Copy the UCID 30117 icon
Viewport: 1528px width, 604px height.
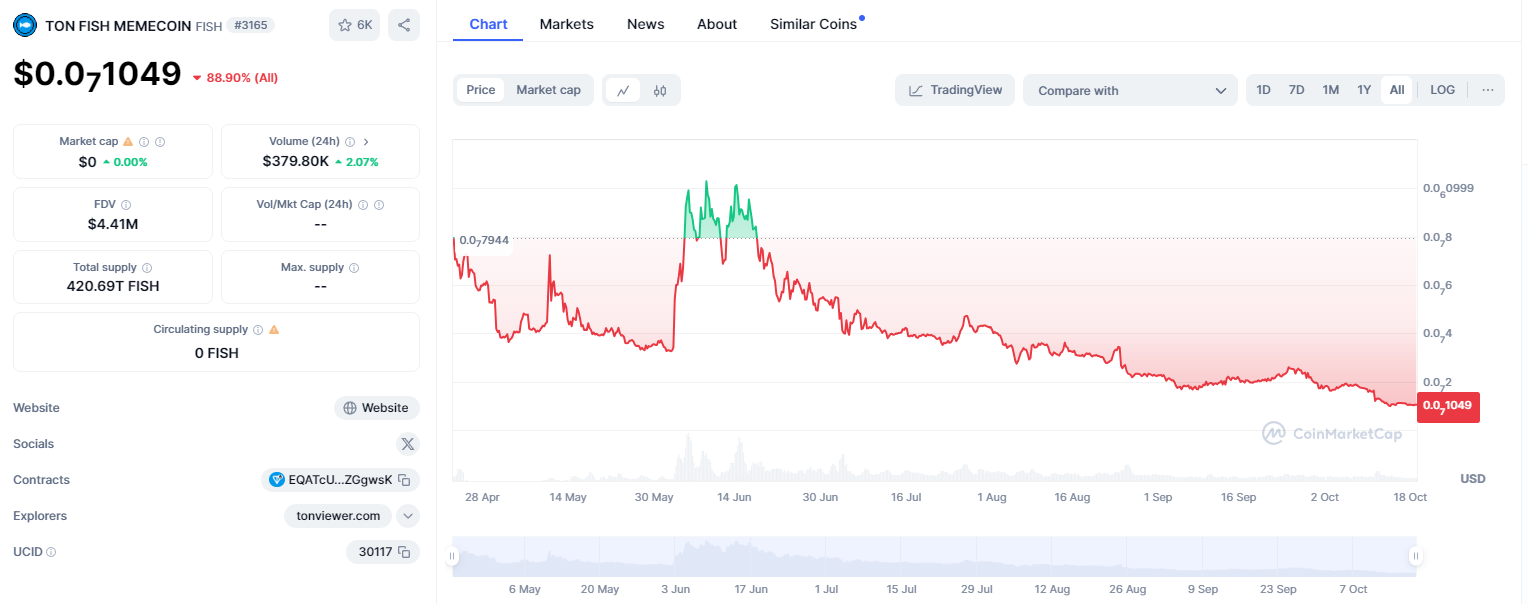tap(404, 552)
